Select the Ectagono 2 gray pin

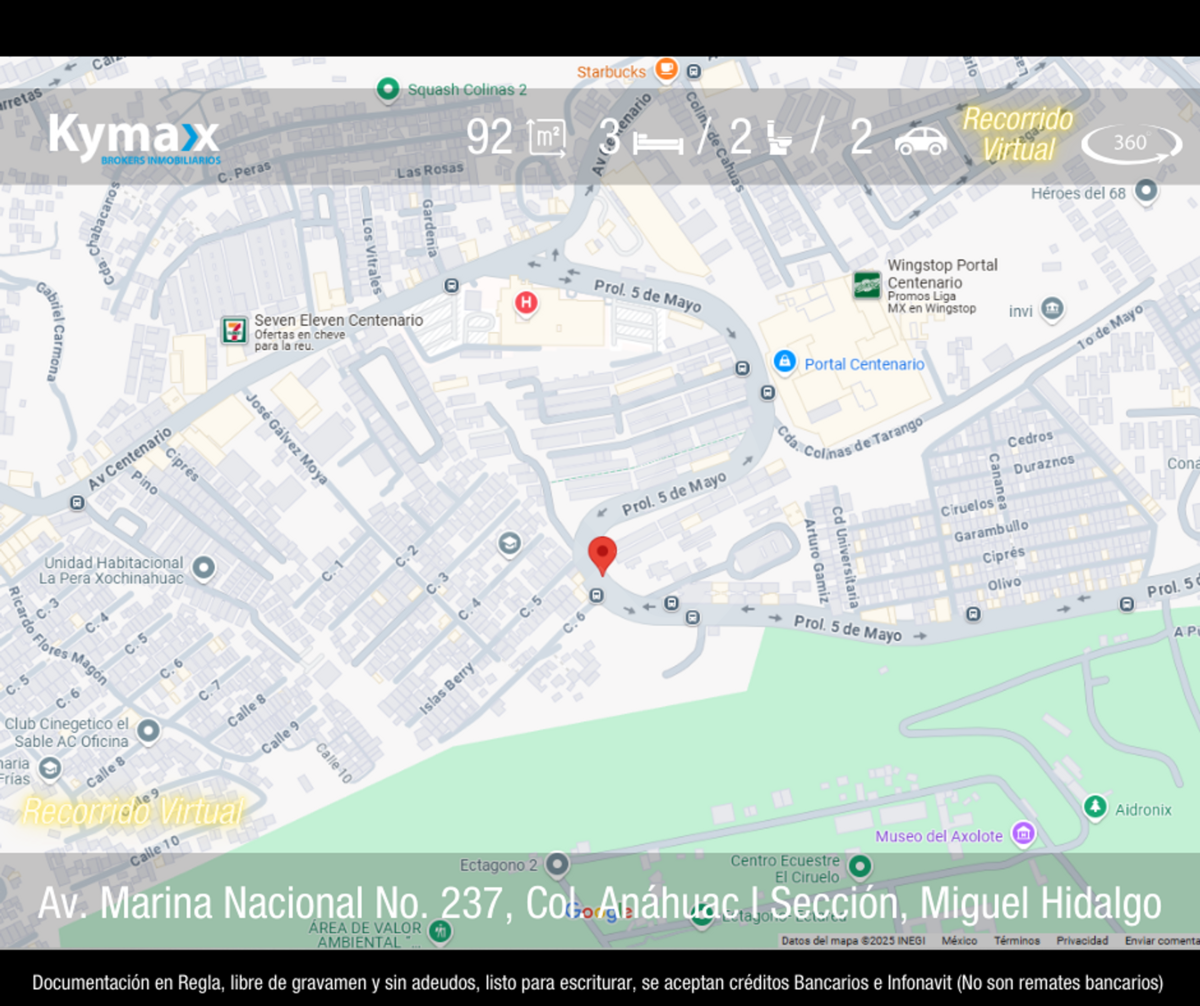coord(558,863)
